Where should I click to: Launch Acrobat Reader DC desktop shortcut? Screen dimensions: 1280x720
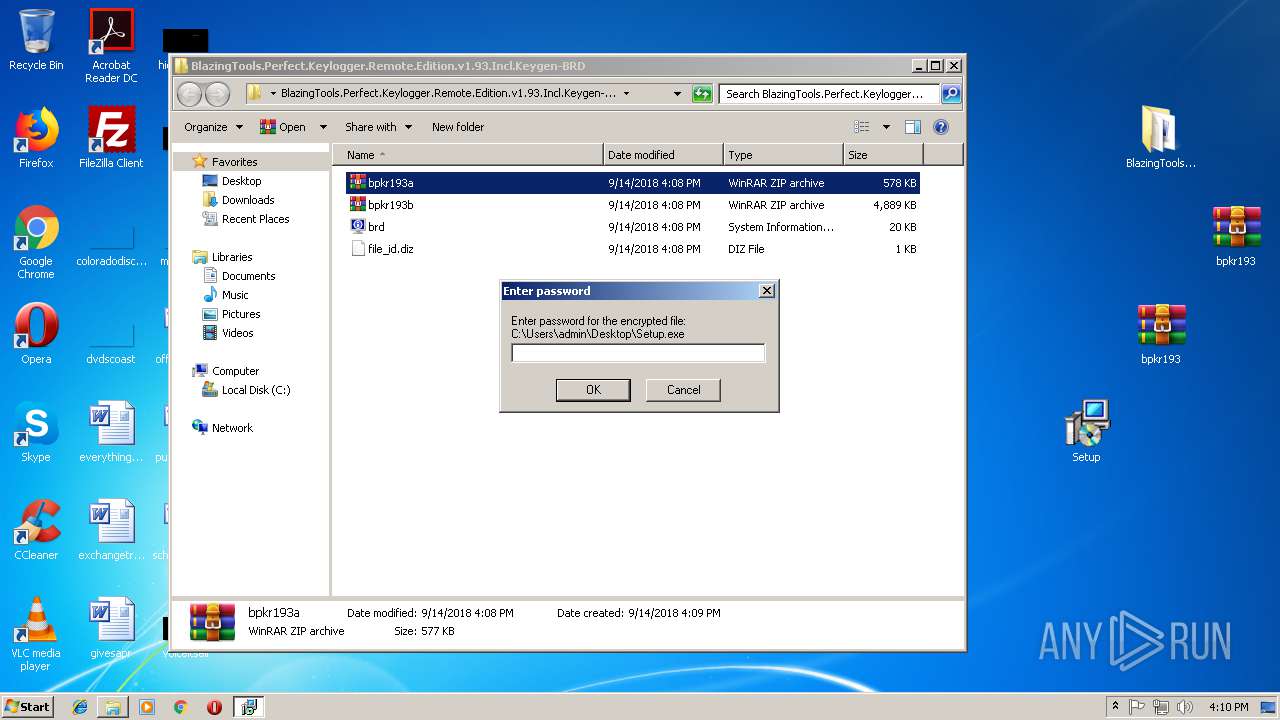[x=111, y=45]
